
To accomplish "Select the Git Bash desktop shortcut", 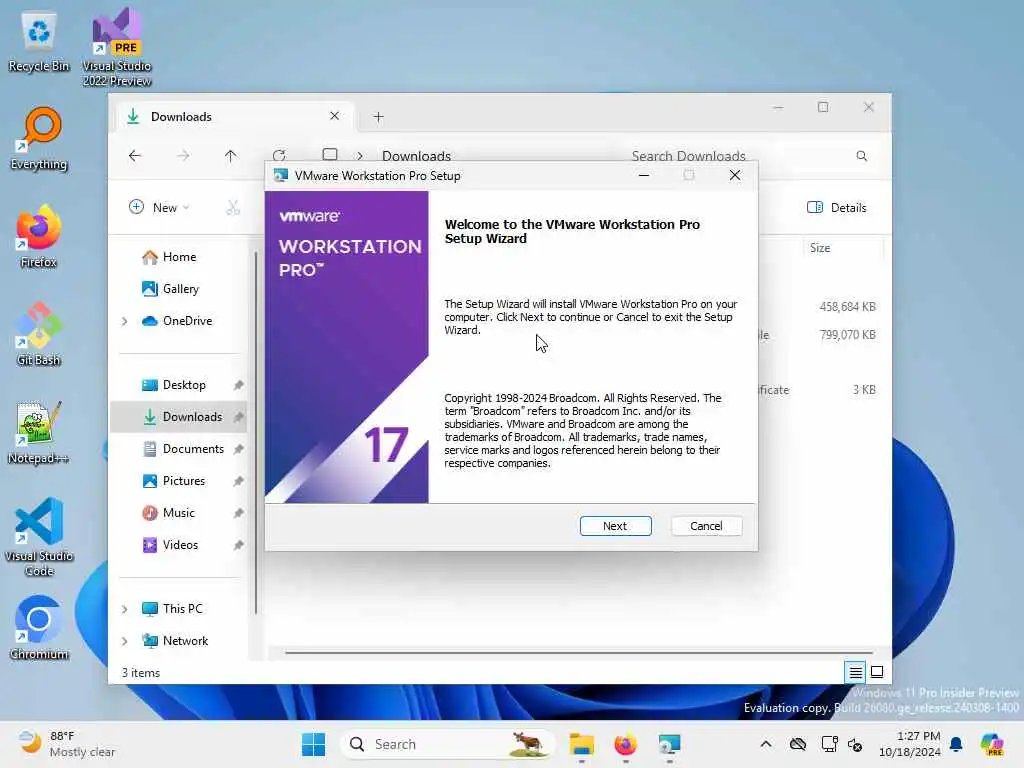I will [x=39, y=334].
